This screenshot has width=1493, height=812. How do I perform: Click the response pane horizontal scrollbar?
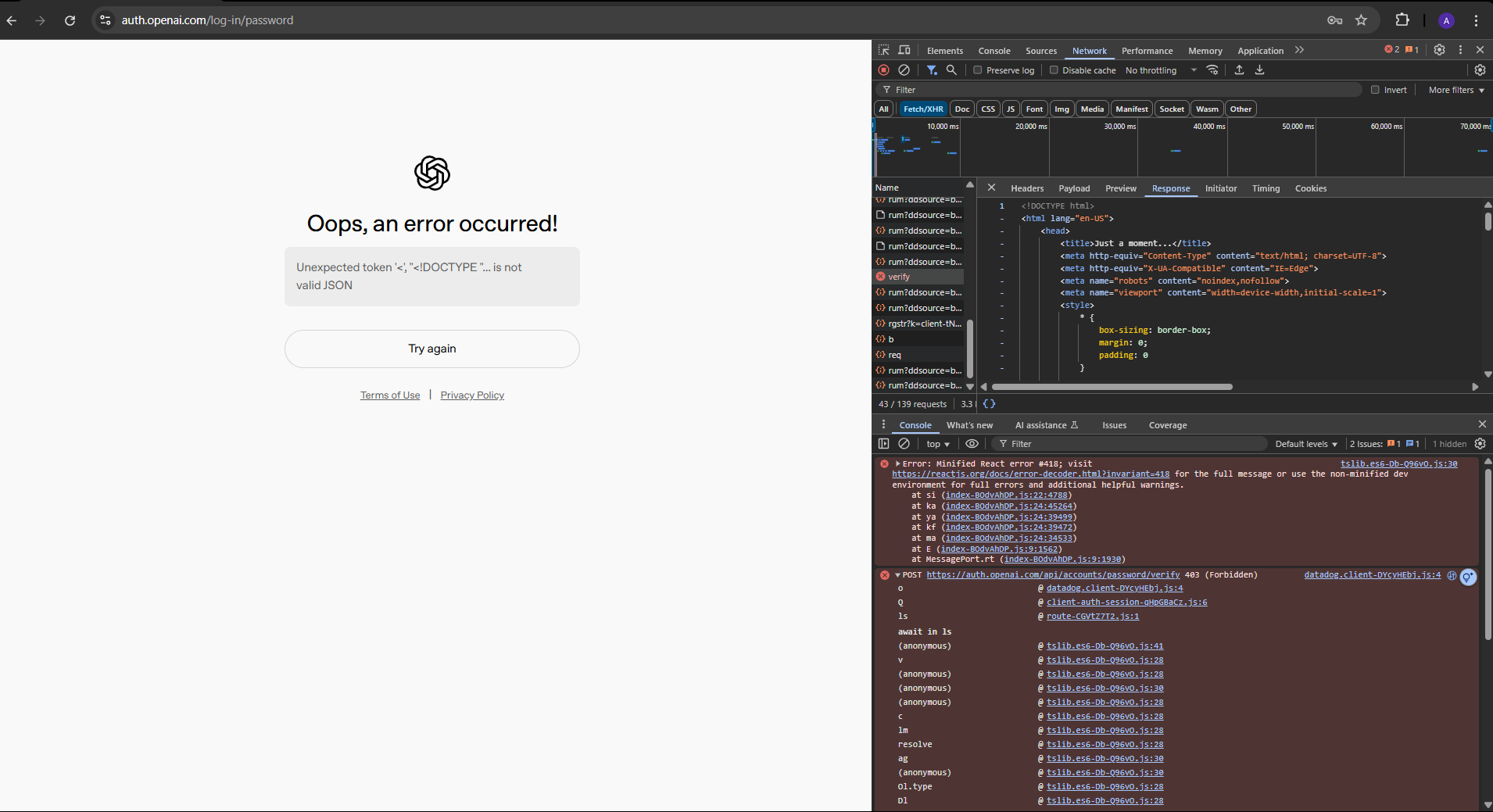1112,387
